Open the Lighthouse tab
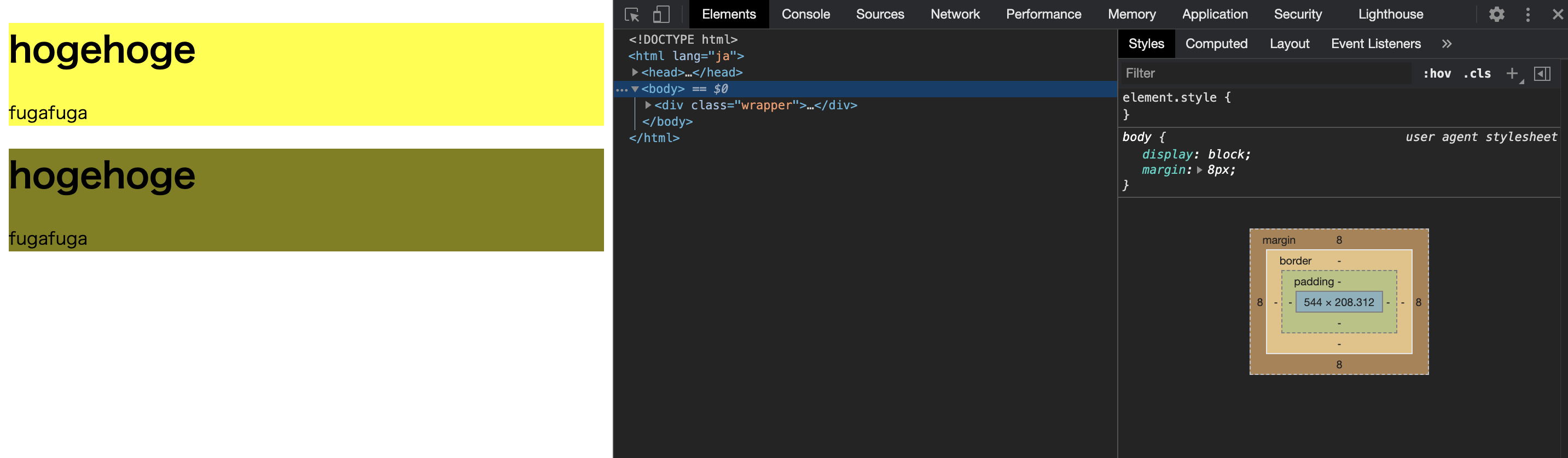The height and width of the screenshot is (458, 1568). click(x=1390, y=14)
